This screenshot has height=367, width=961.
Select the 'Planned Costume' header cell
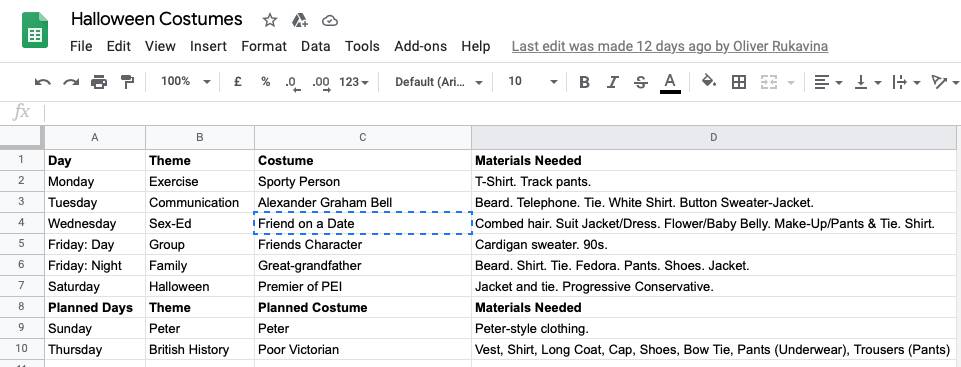tap(363, 307)
